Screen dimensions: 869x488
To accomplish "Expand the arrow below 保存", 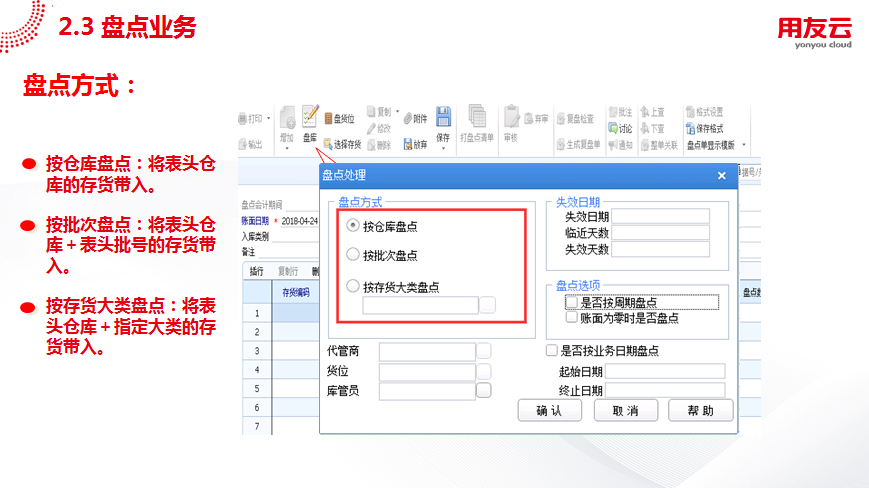I will click(443, 148).
